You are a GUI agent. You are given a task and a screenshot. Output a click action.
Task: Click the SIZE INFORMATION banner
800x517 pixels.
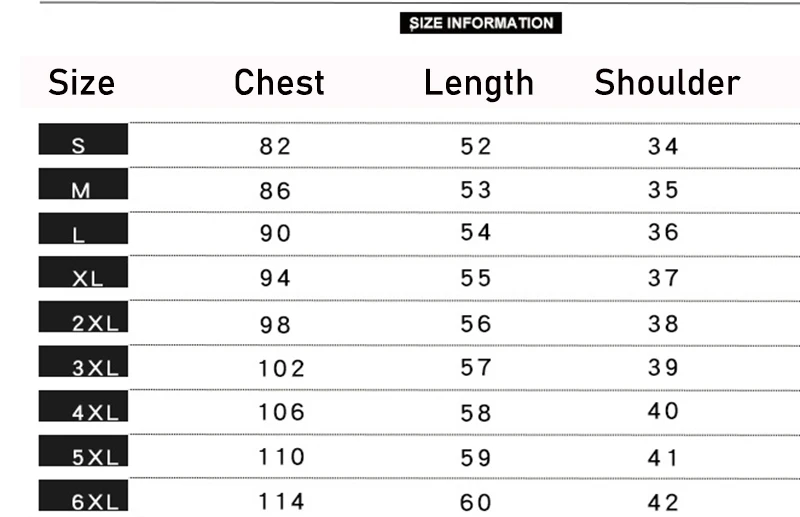pos(481,23)
